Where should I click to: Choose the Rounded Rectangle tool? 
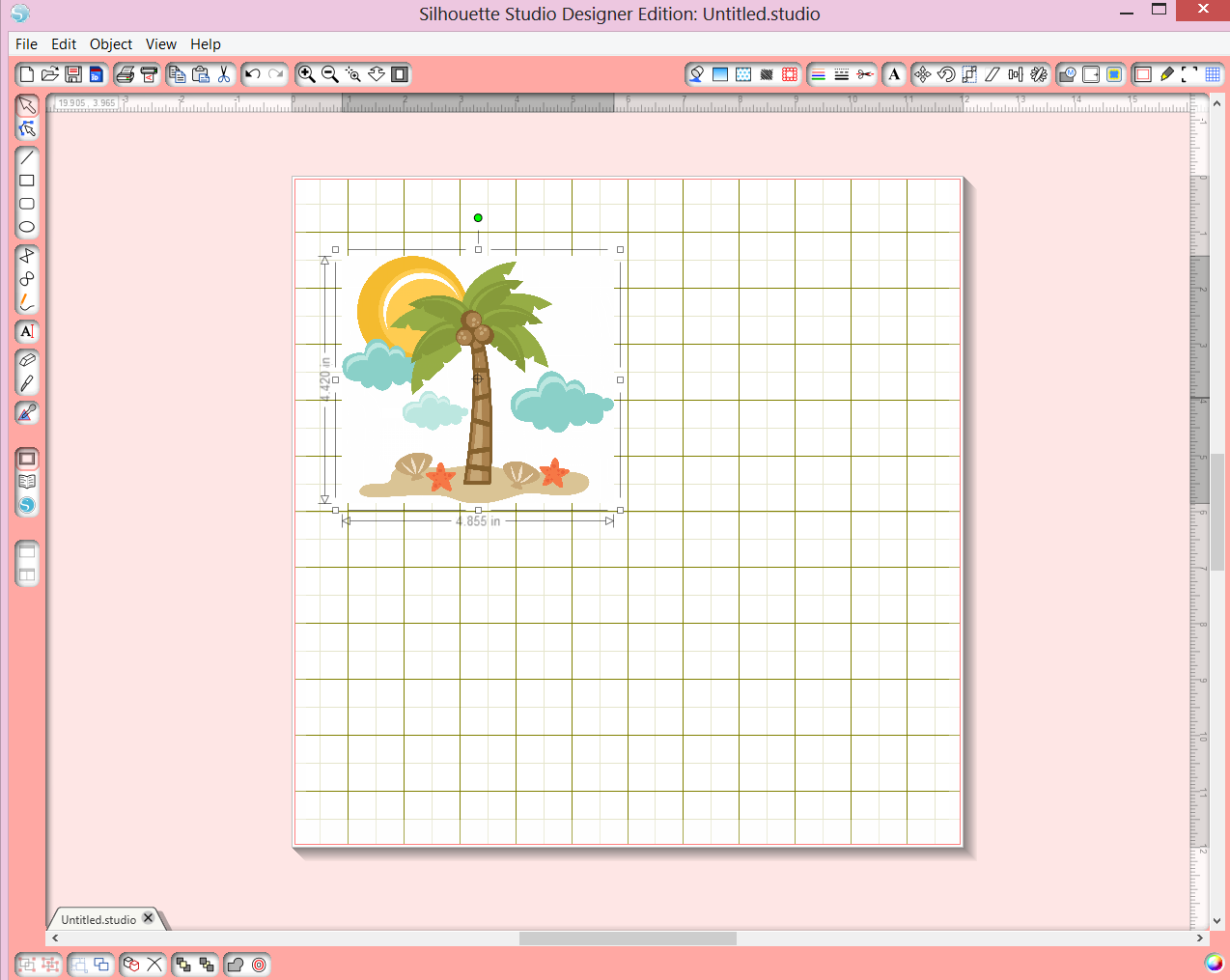point(26,205)
